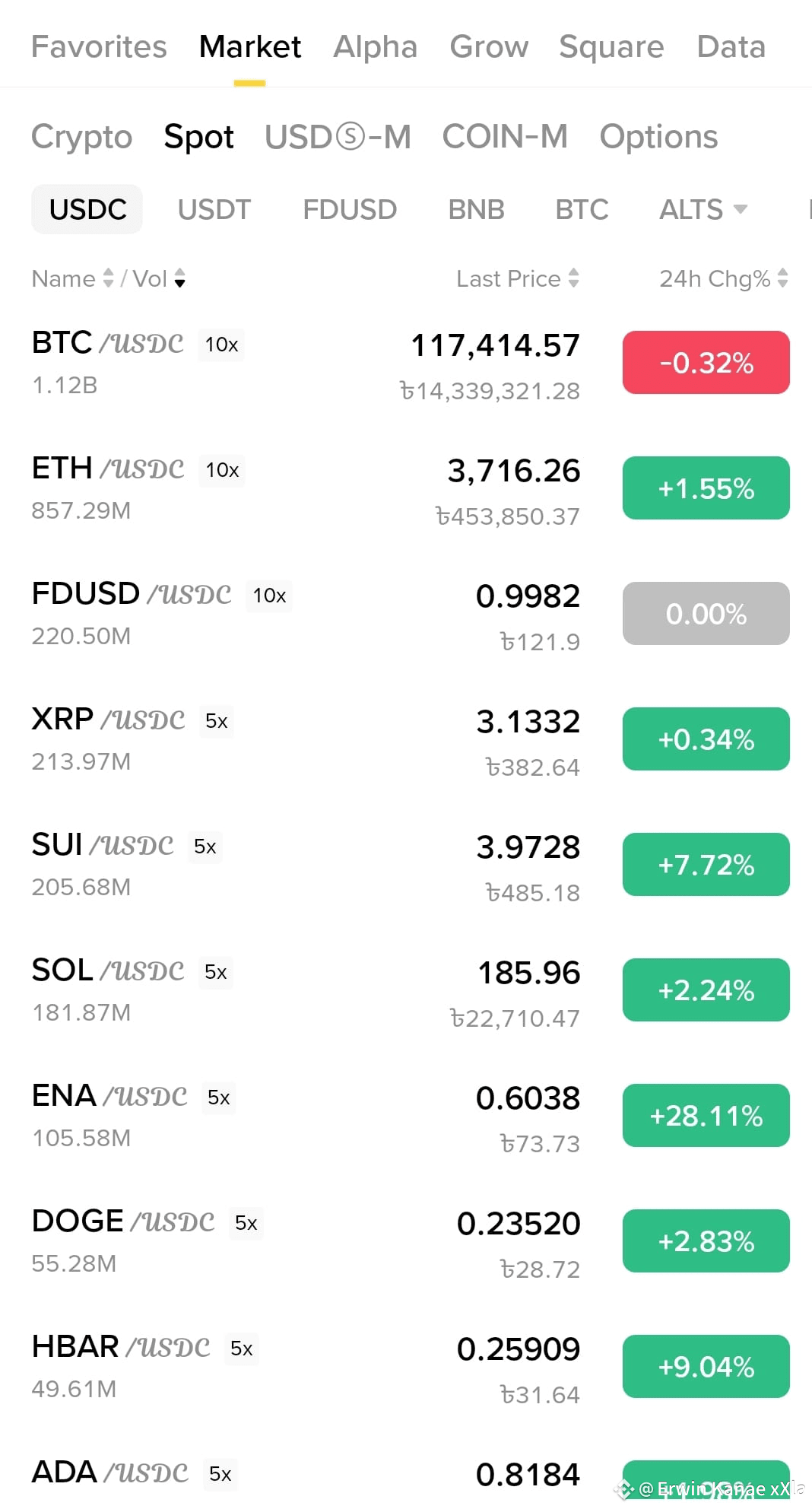Open the ENA/USDC pair row

(406, 1116)
